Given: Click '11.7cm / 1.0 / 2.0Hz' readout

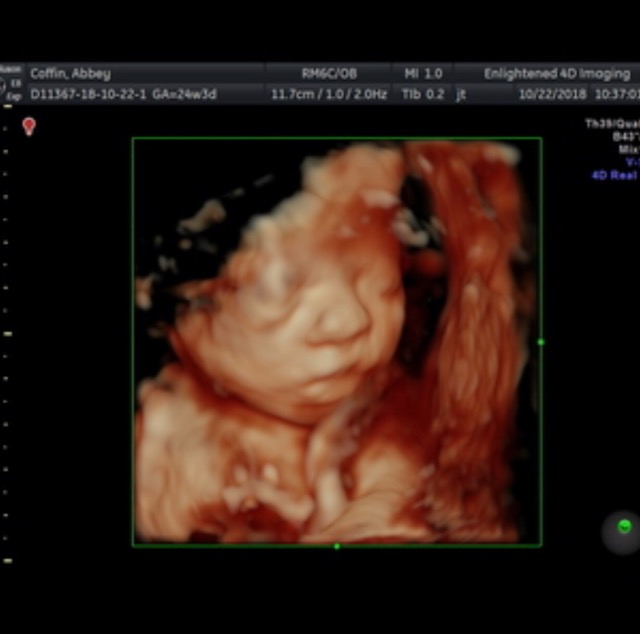Looking at the screenshot, I should (329, 95).
